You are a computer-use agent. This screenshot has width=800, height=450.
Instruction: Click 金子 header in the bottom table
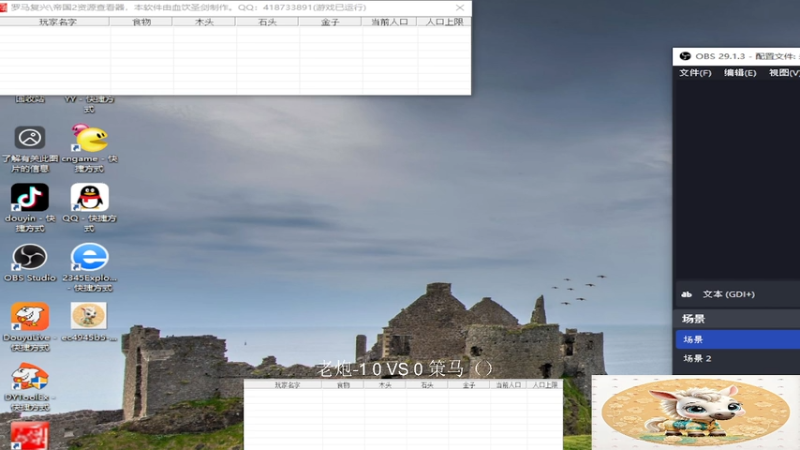(469, 385)
